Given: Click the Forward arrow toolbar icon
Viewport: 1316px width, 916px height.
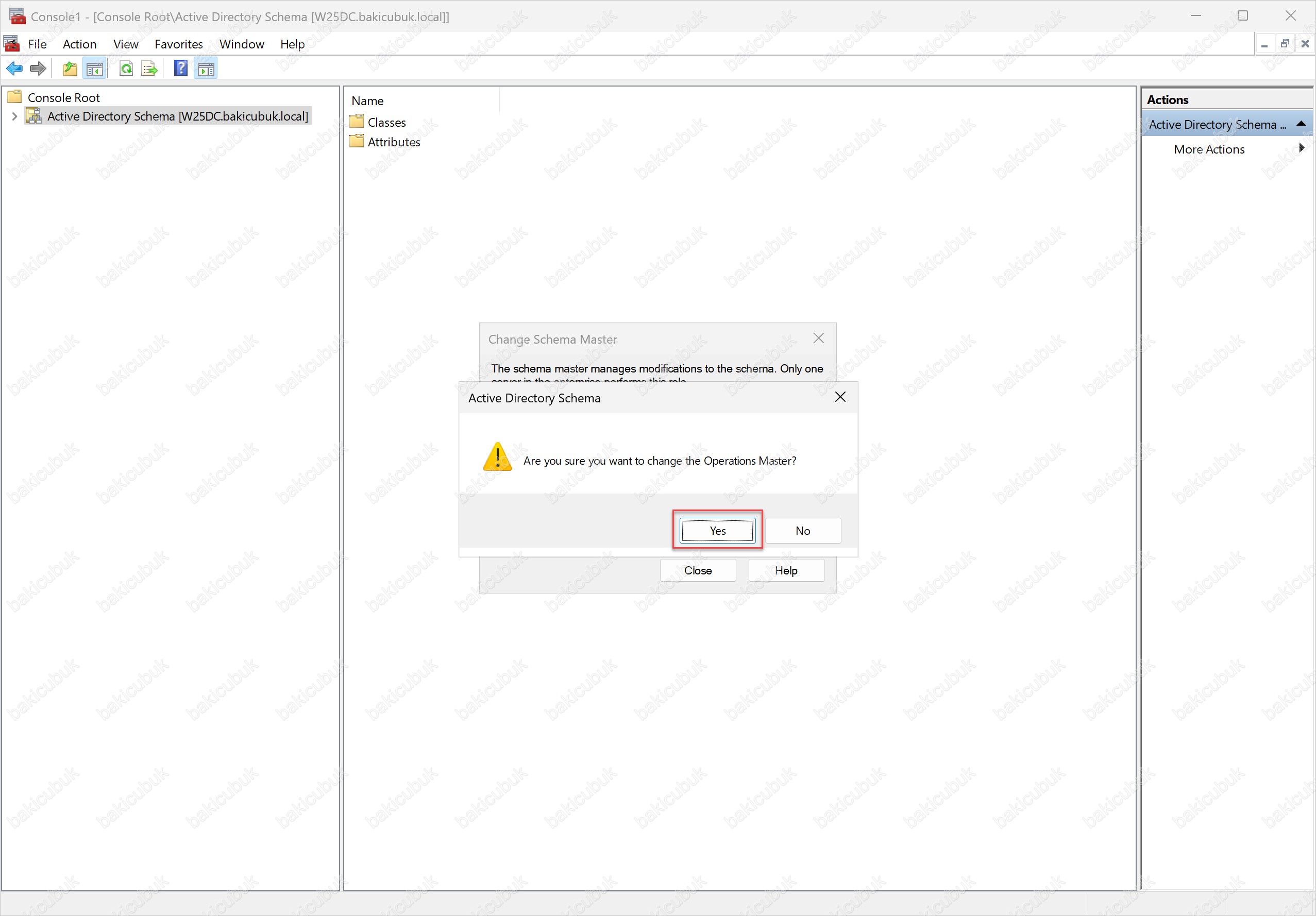Looking at the screenshot, I should click(x=38, y=69).
